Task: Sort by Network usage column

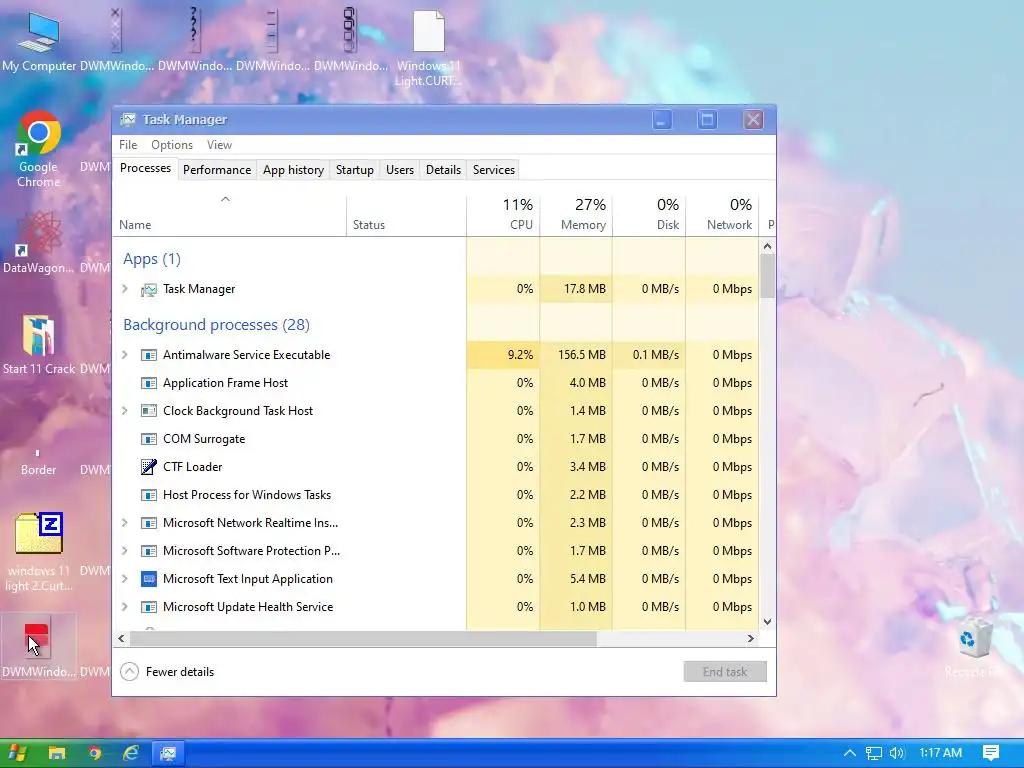Action: [x=722, y=216]
